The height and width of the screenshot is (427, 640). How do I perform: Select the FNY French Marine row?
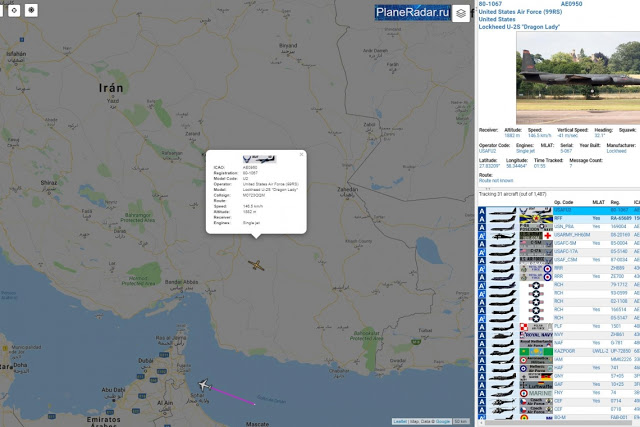[x=559, y=393]
